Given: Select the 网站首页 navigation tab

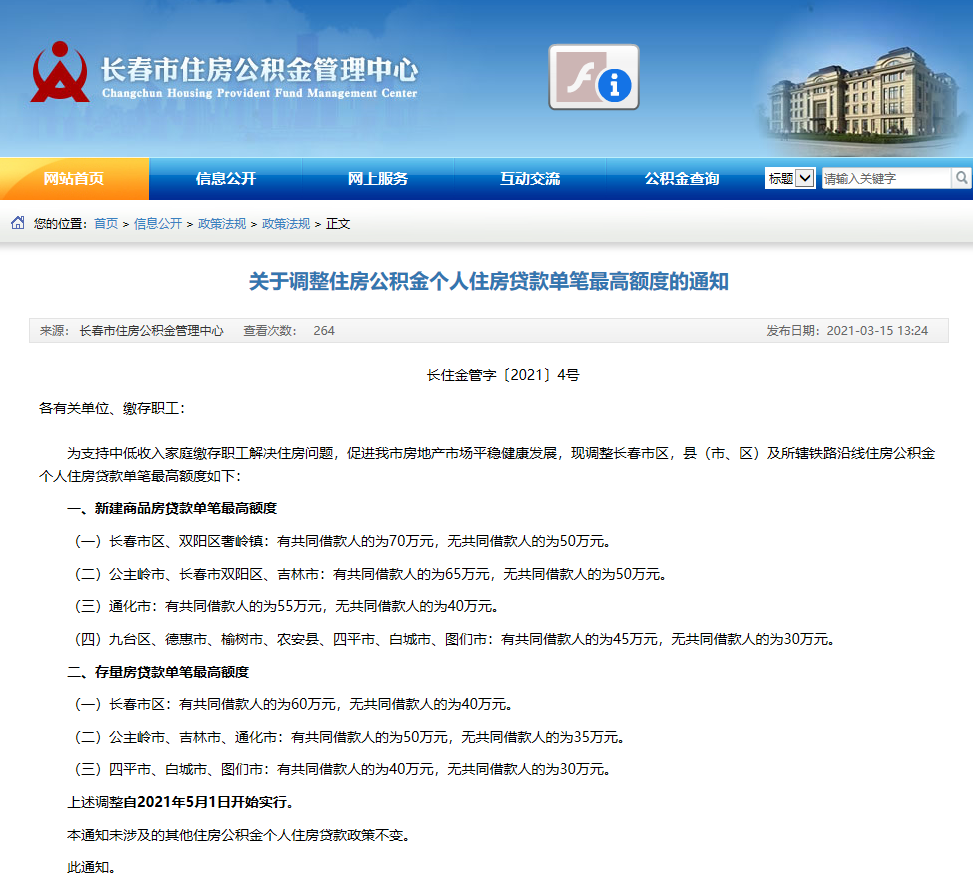Looking at the screenshot, I should coord(72,177).
